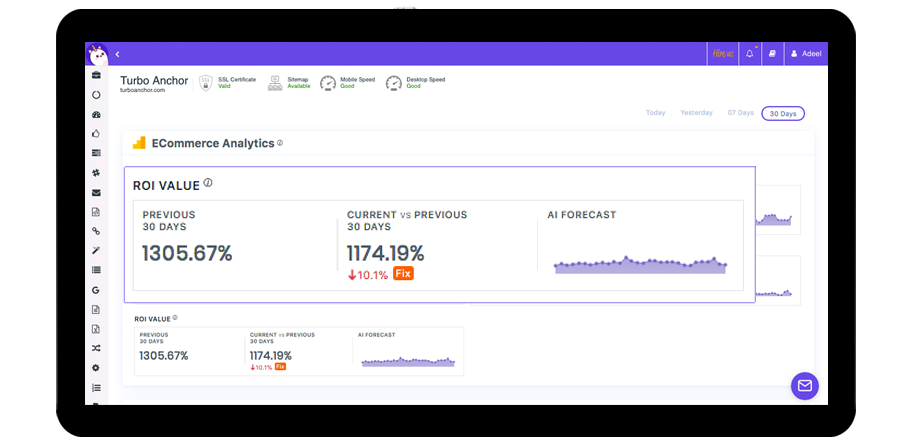The image size is (903, 448).
Task: Open the book documentation icon
Action: tap(772, 54)
